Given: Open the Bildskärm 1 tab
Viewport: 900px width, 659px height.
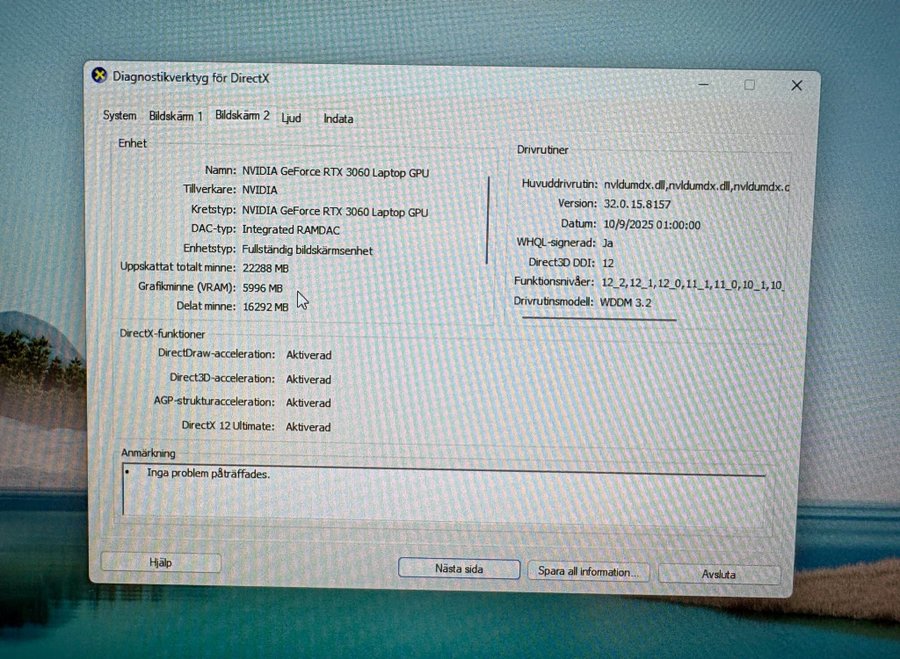Looking at the screenshot, I should [175, 116].
